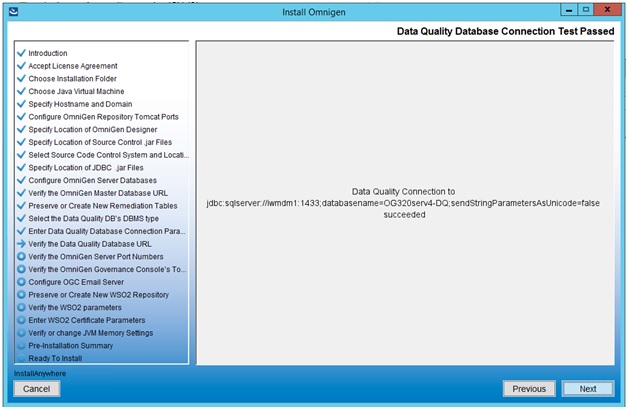Click the InstallAnywhere label
This screenshot has width=628, height=409.
click(x=40, y=373)
